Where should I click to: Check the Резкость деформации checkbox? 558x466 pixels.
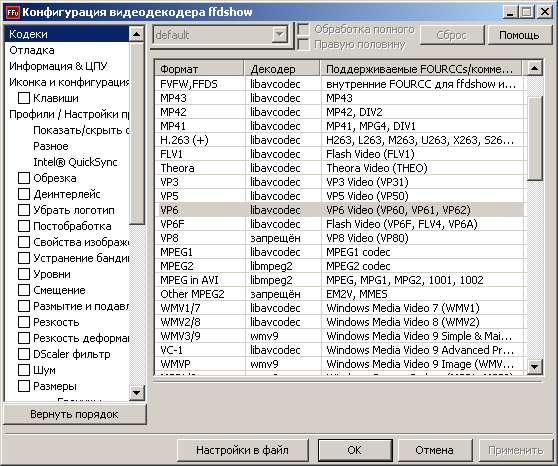[x=24, y=338]
